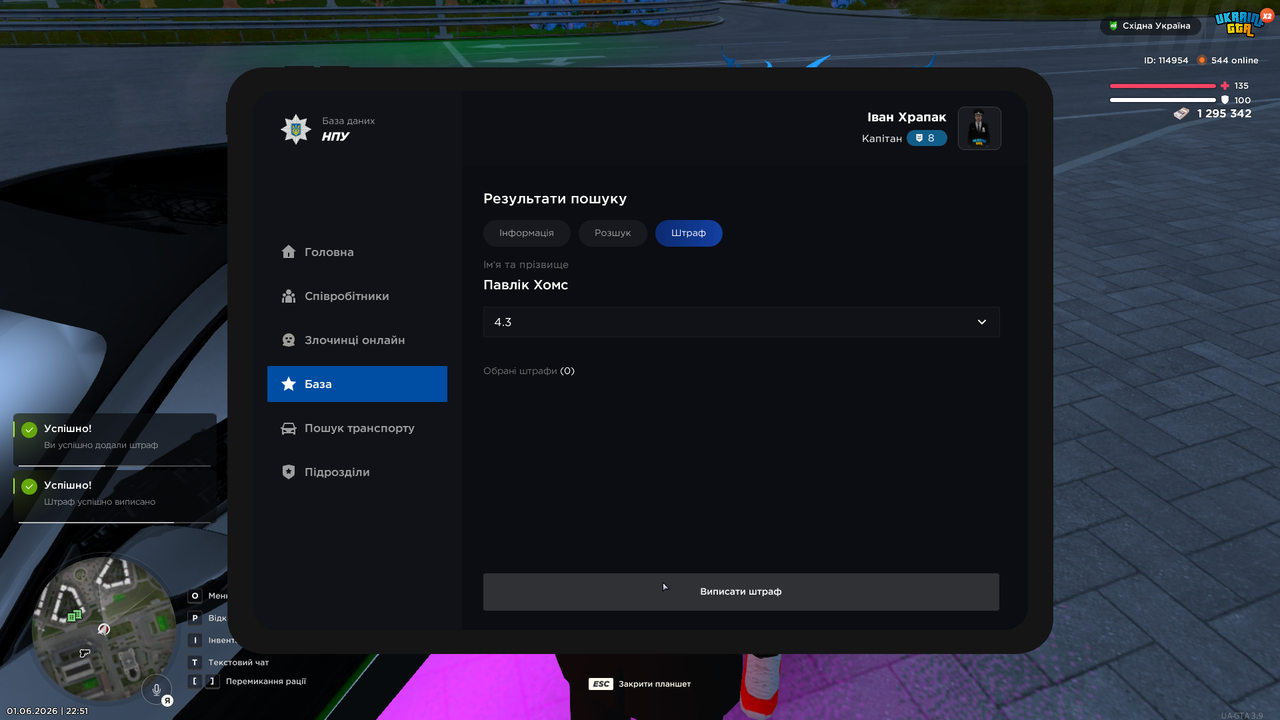
Task: Click the T key hint for Текстовий чат
Action: (x=196, y=662)
